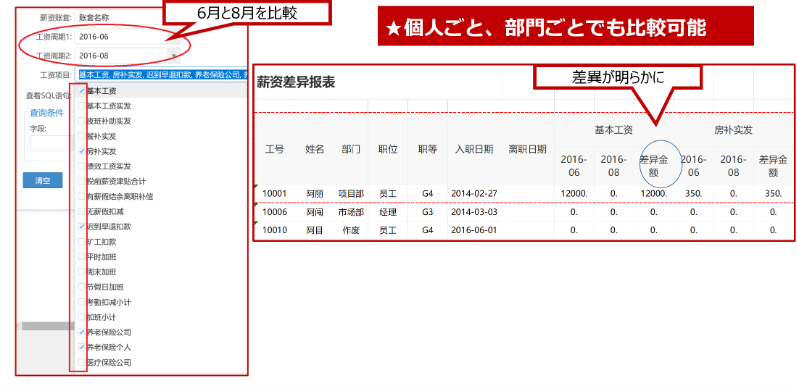Click the 基本工资 group header in the report
Screen dimensions: 797x390
tap(614, 130)
